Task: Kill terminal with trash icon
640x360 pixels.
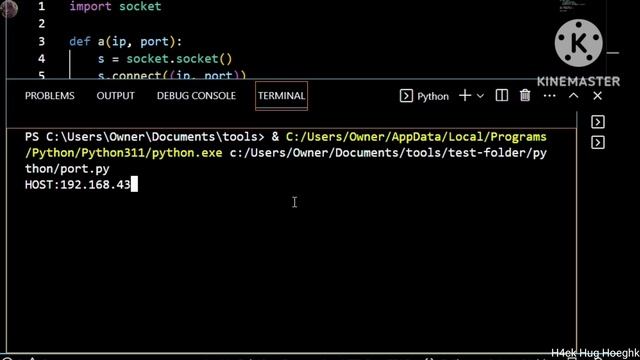Action: tap(525, 96)
